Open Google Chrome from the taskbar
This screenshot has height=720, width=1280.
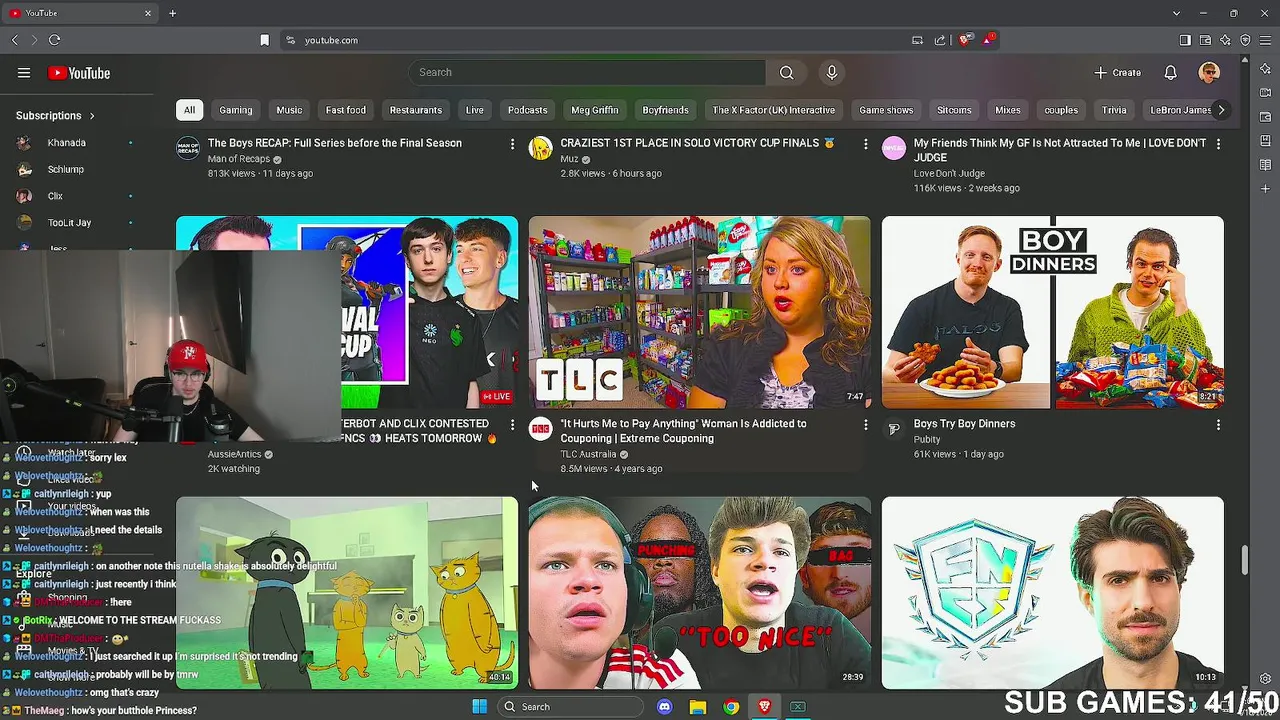(x=731, y=707)
